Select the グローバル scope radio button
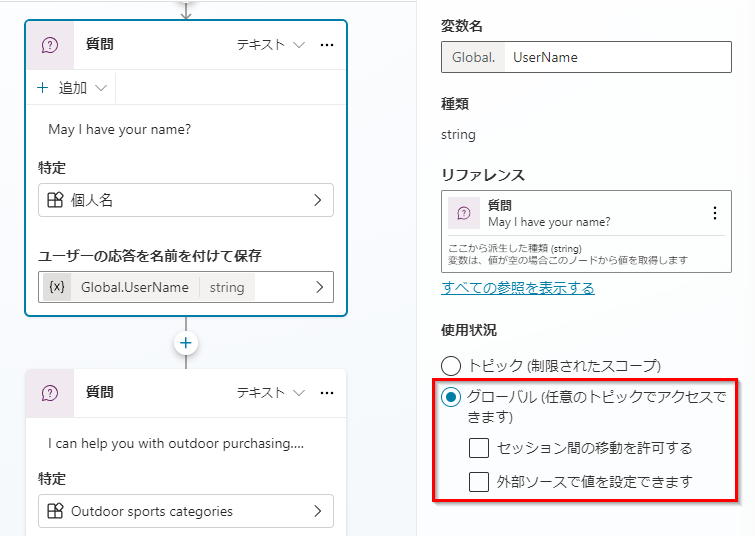The image size is (755, 536). coord(451,398)
